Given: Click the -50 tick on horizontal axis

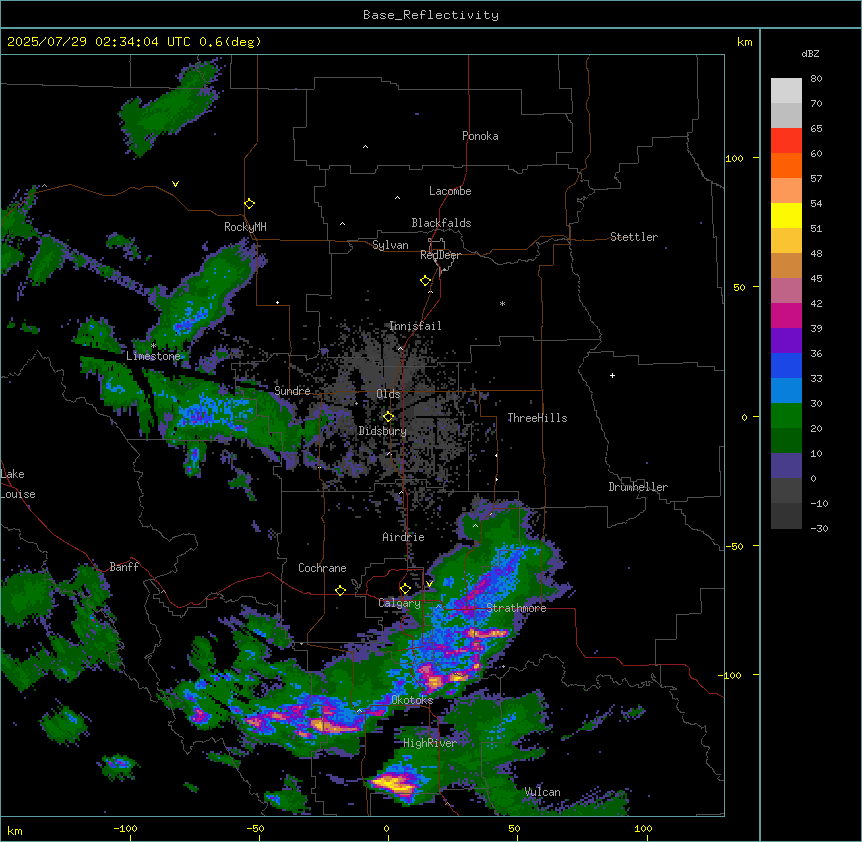Looking at the screenshot, I should tap(255, 828).
